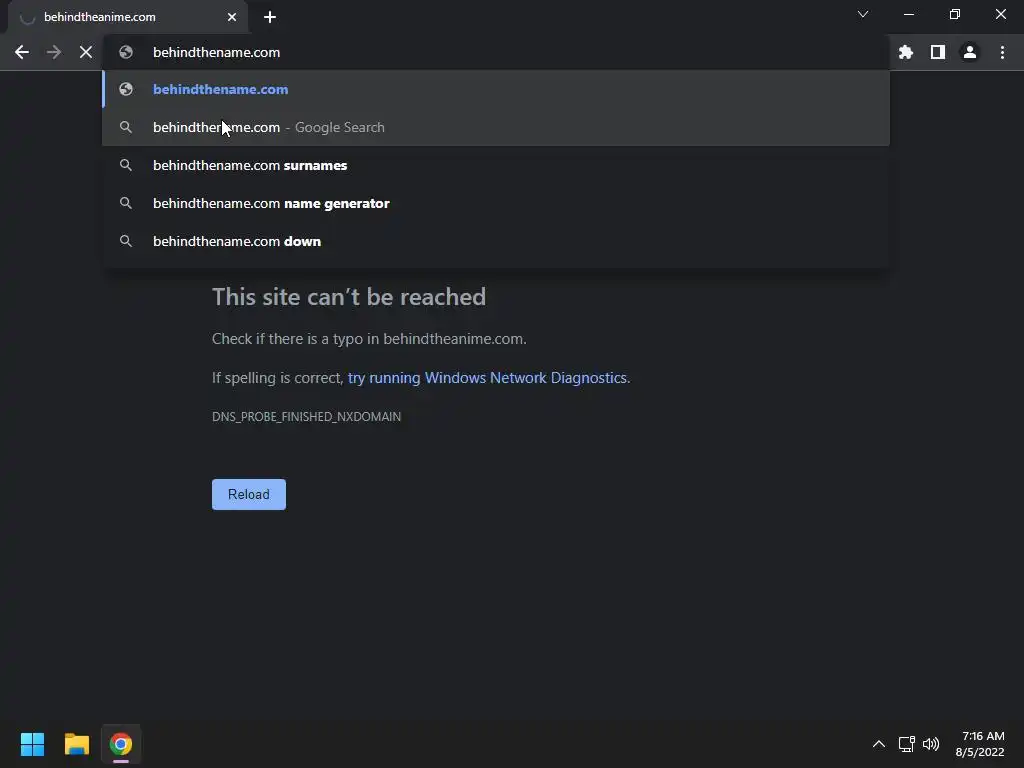Close the behindtheanime.com tab
Screen dimensions: 1024x768
click(x=232, y=17)
